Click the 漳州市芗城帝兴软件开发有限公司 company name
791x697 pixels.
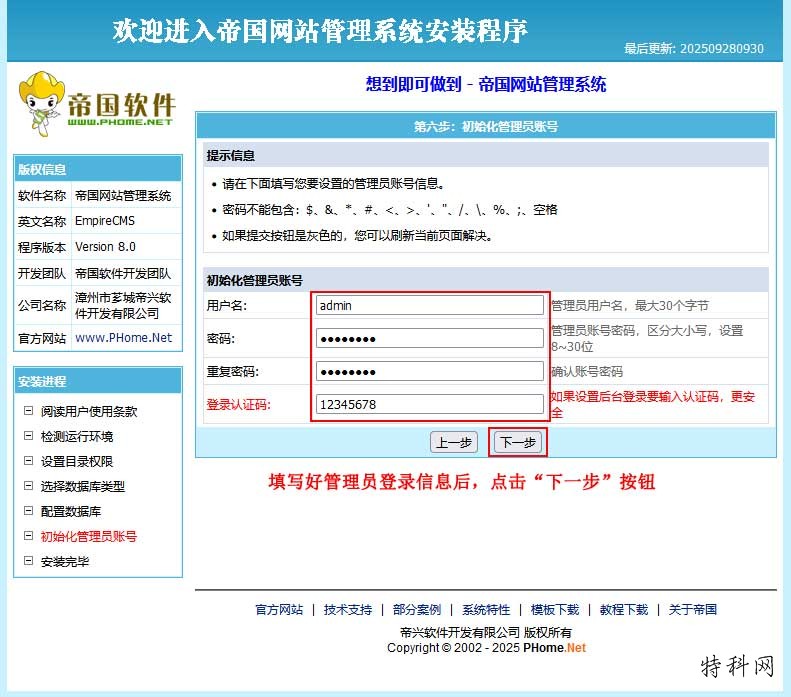pyautogui.click(x=123, y=305)
